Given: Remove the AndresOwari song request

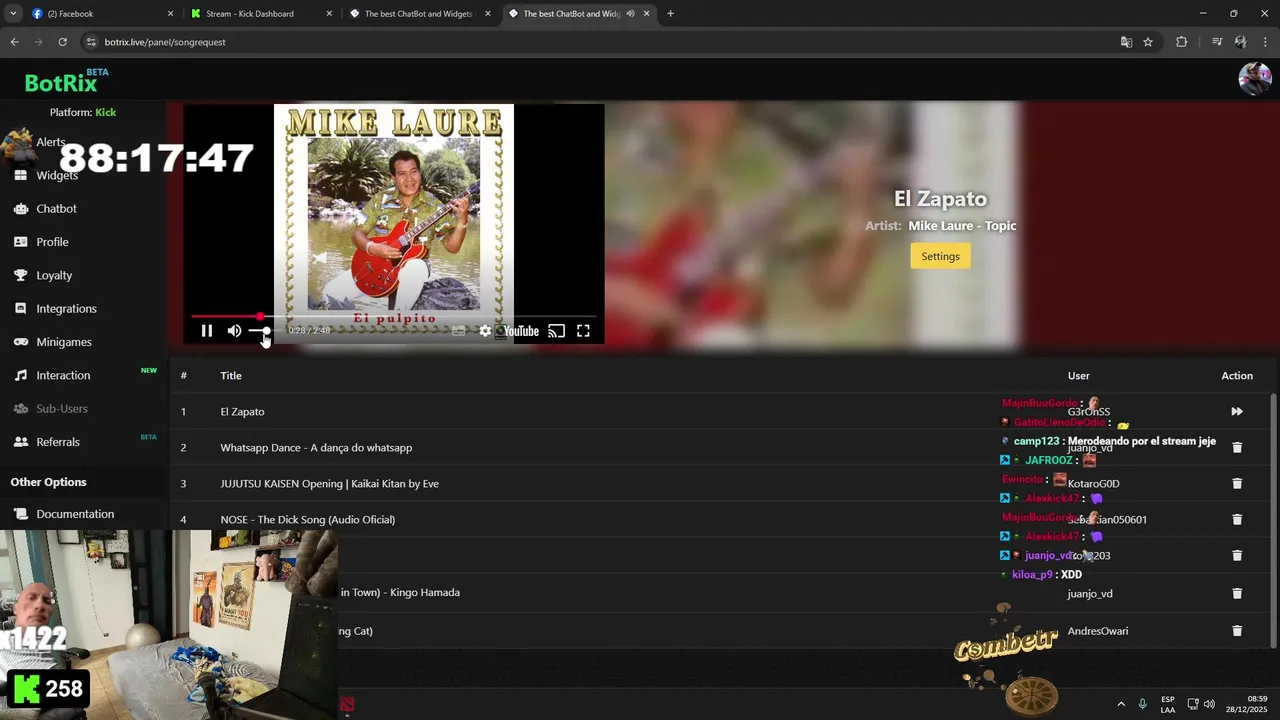Looking at the screenshot, I should [x=1237, y=631].
